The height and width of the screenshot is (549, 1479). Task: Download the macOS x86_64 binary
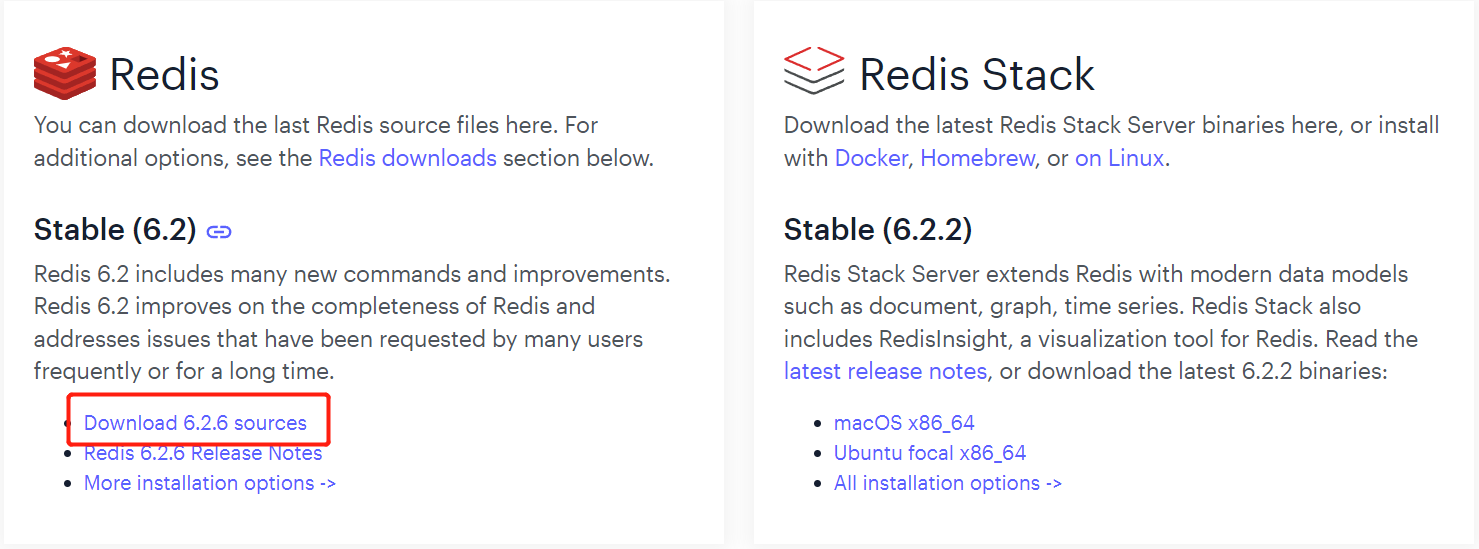click(x=904, y=423)
